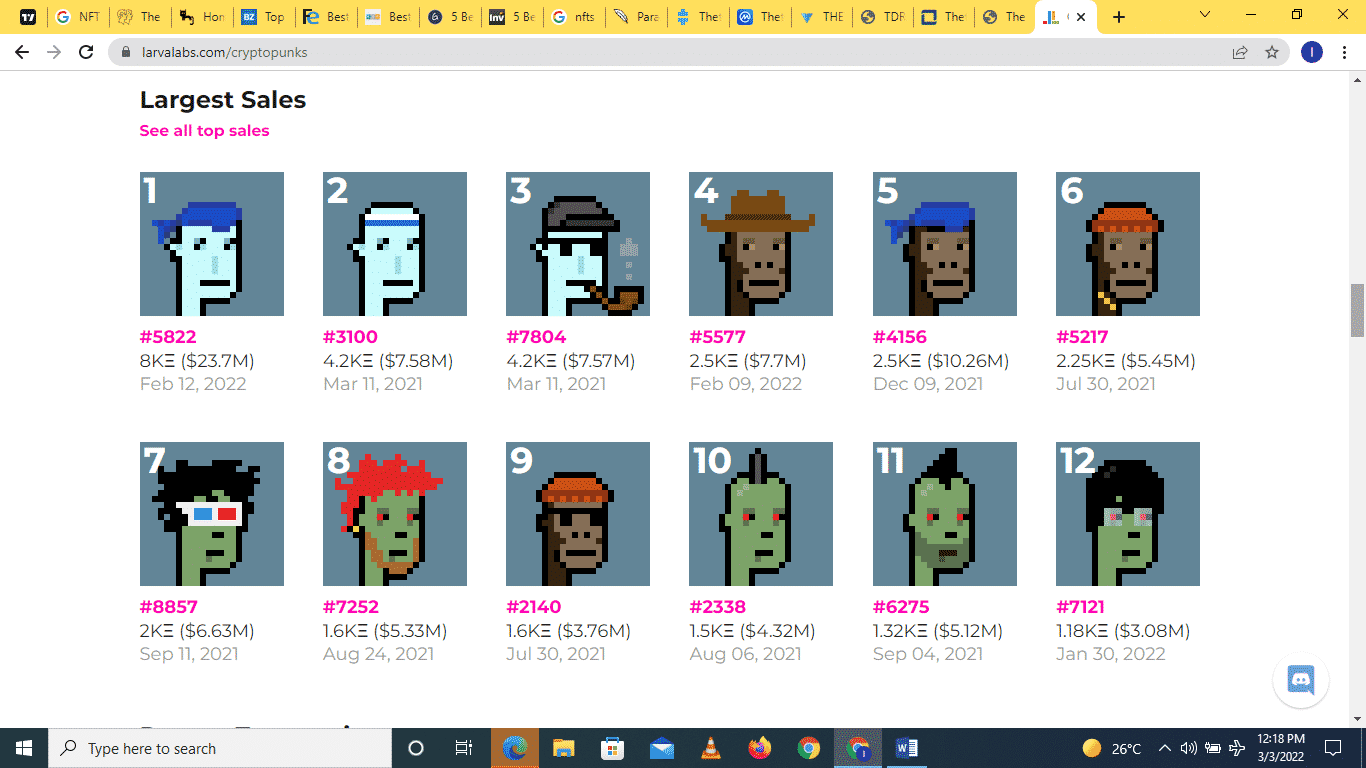This screenshot has height=768, width=1366.
Task: Open the weather widget showing 26°C
Action: coord(1112,748)
